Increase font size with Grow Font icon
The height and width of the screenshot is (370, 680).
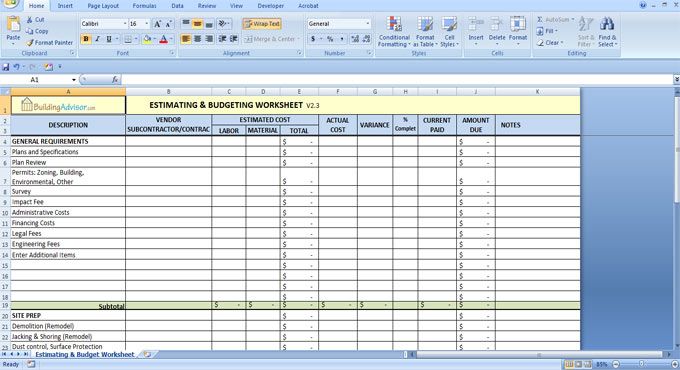point(157,24)
